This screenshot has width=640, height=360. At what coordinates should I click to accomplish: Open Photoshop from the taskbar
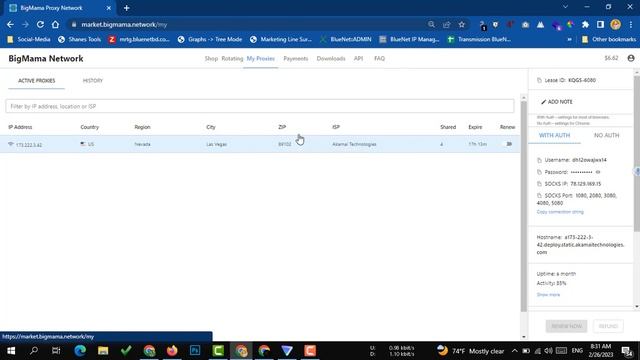pos(195,351)
